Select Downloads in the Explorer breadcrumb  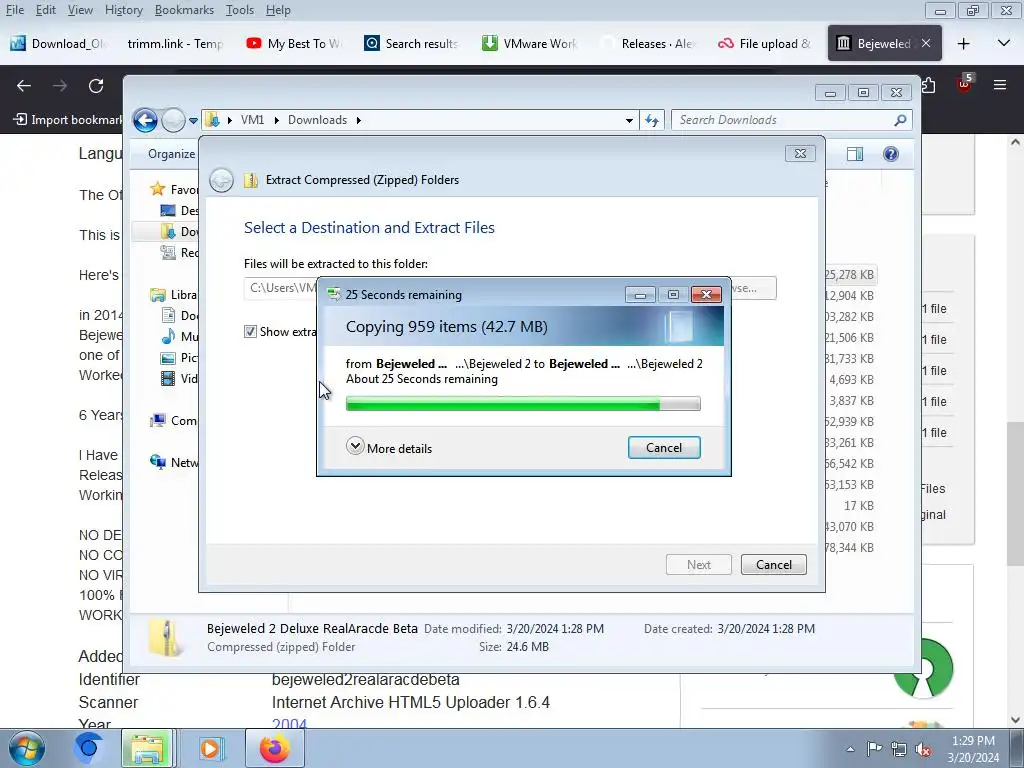317,120
